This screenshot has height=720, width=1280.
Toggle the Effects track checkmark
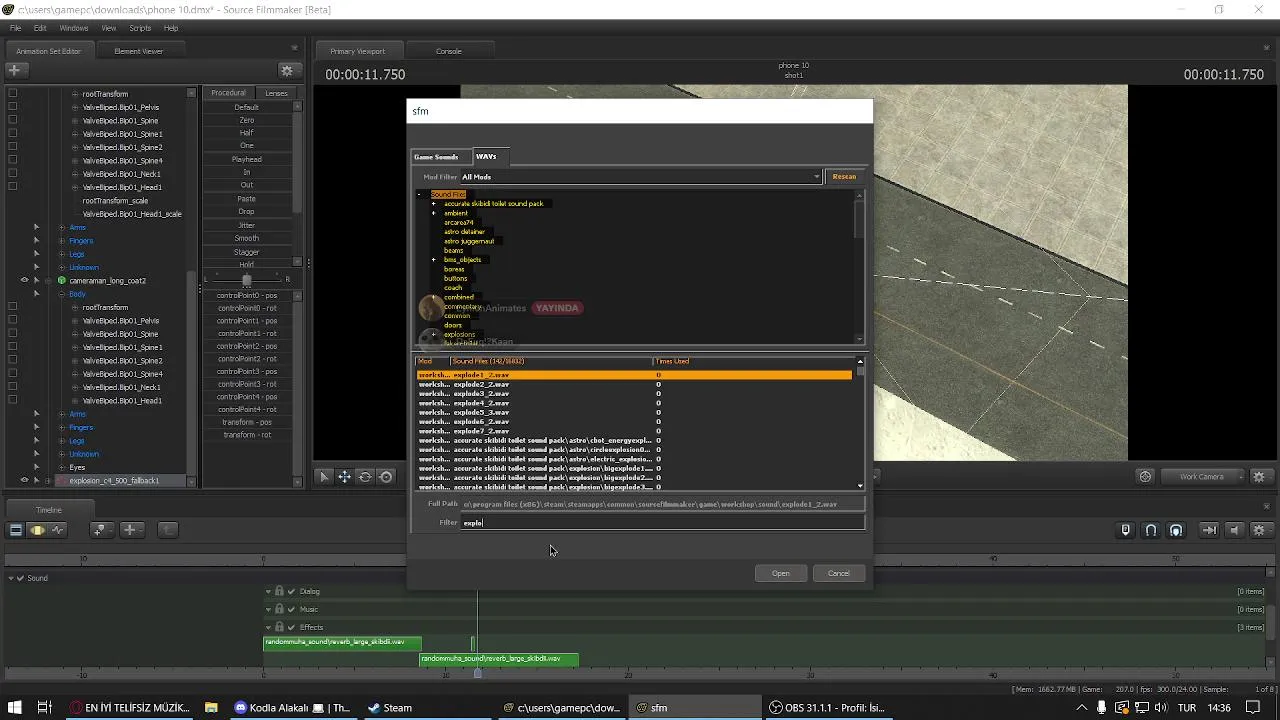point(291,627)
